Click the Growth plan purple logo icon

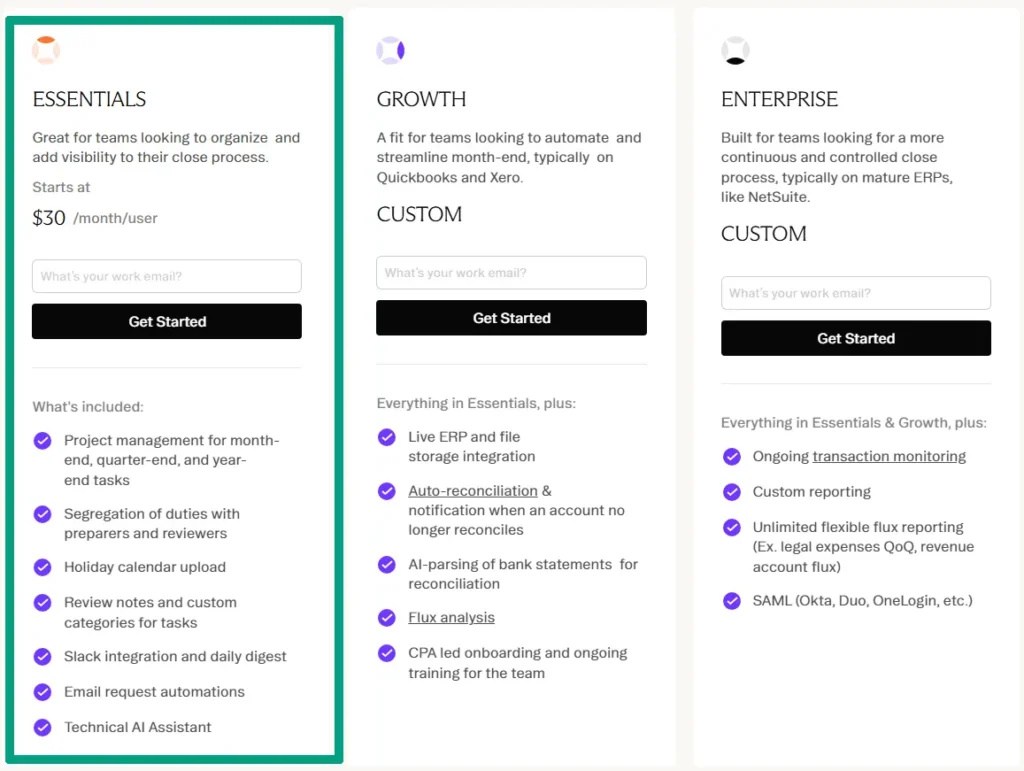(390, 50)
